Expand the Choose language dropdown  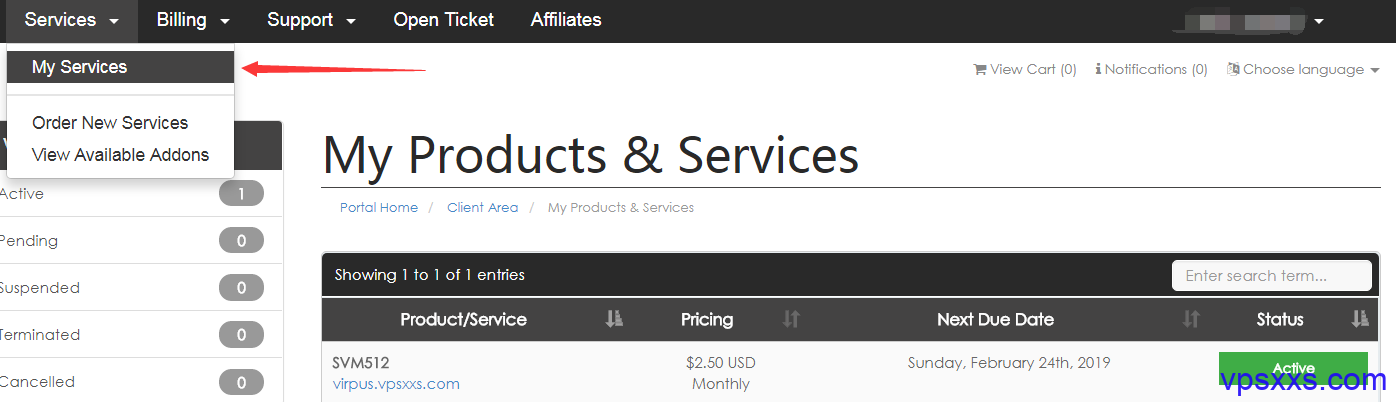click(x=1303, y=69)
